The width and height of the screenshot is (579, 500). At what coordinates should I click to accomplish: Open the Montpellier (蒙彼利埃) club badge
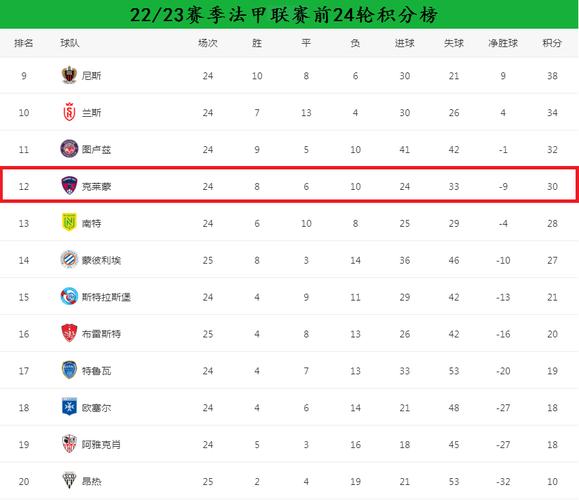[x=69, y=259]
